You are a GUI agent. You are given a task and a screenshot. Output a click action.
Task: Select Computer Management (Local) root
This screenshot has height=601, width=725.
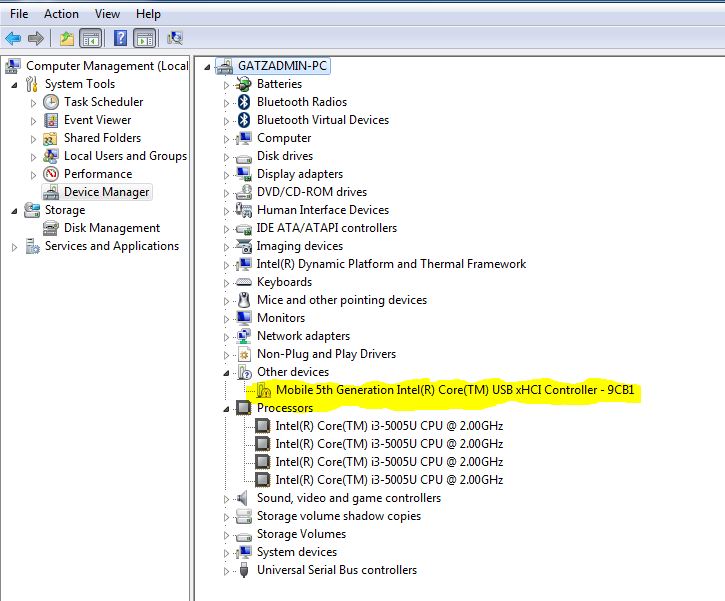click(107, 66)
